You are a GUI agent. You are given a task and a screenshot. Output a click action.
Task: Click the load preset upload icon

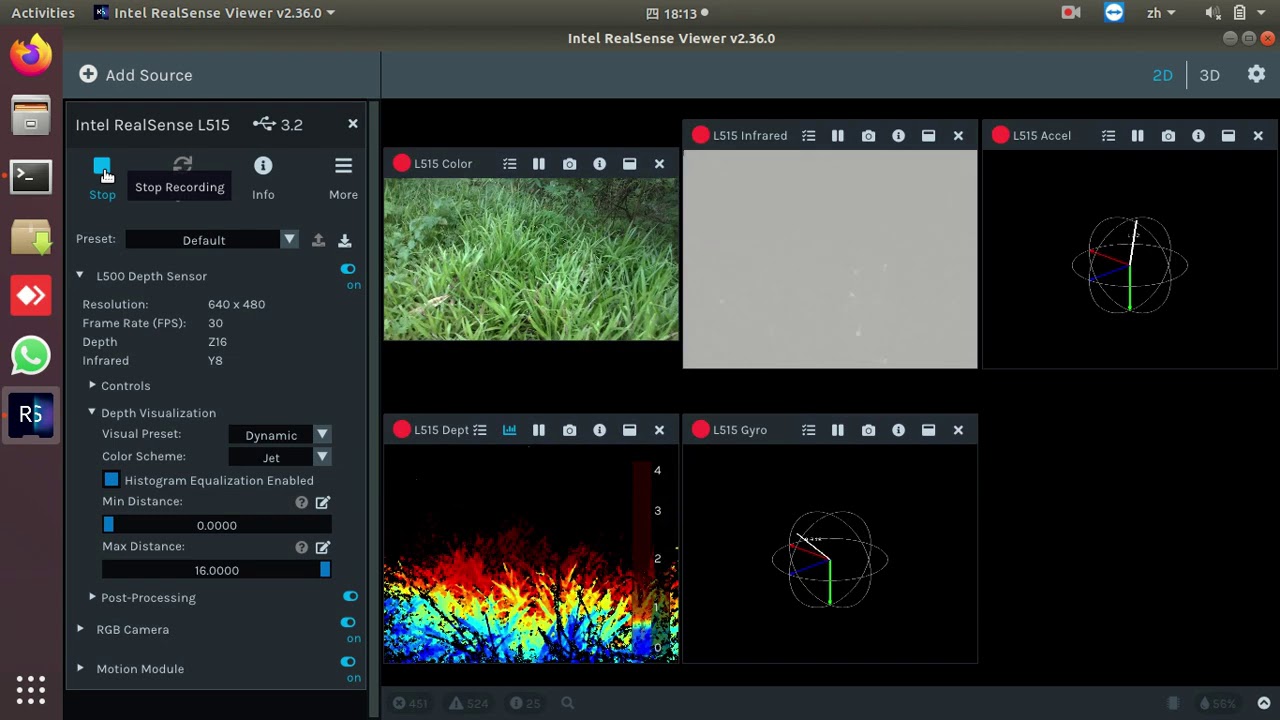[318, 240]
